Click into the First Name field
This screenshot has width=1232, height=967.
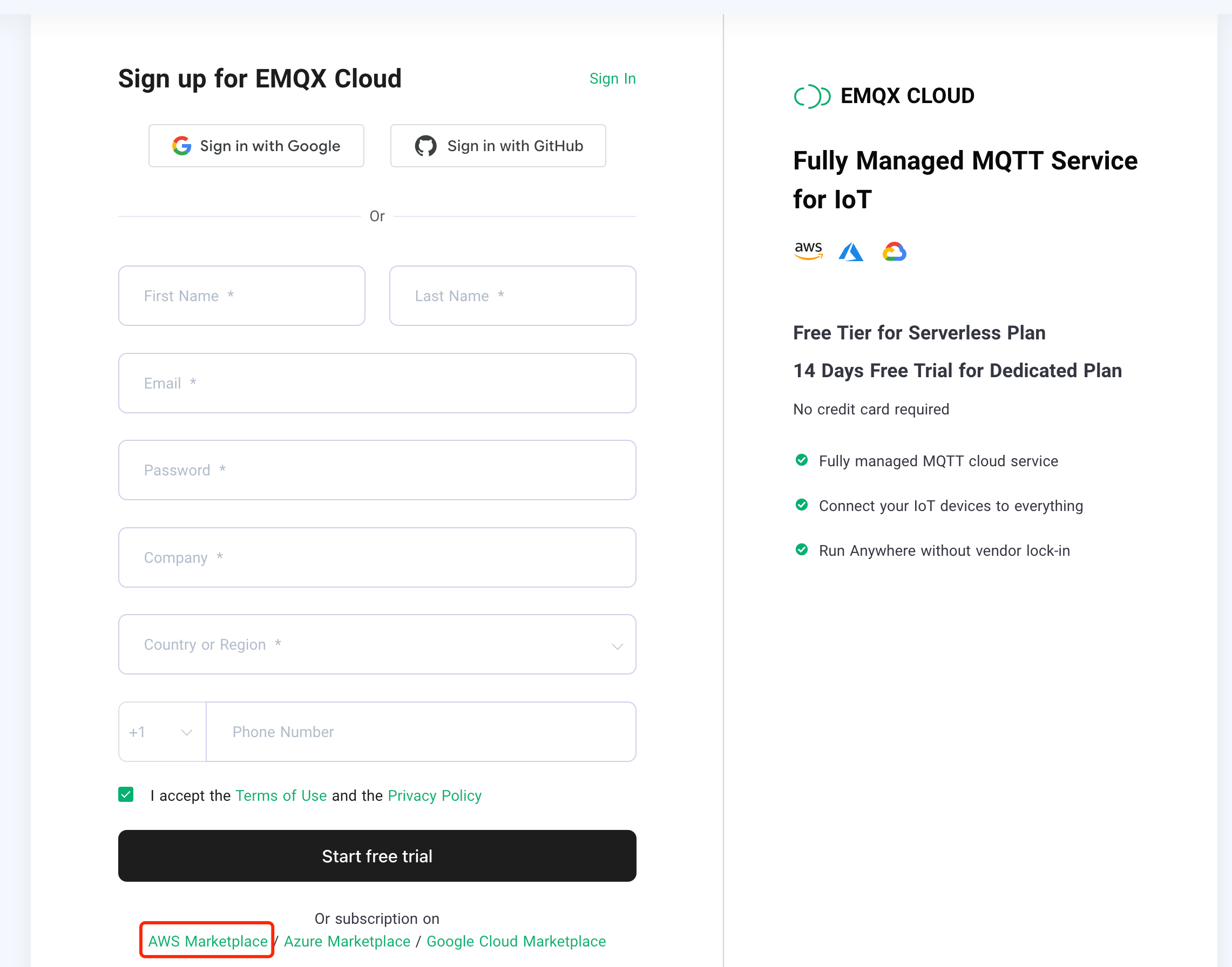(x=241, y=296)
